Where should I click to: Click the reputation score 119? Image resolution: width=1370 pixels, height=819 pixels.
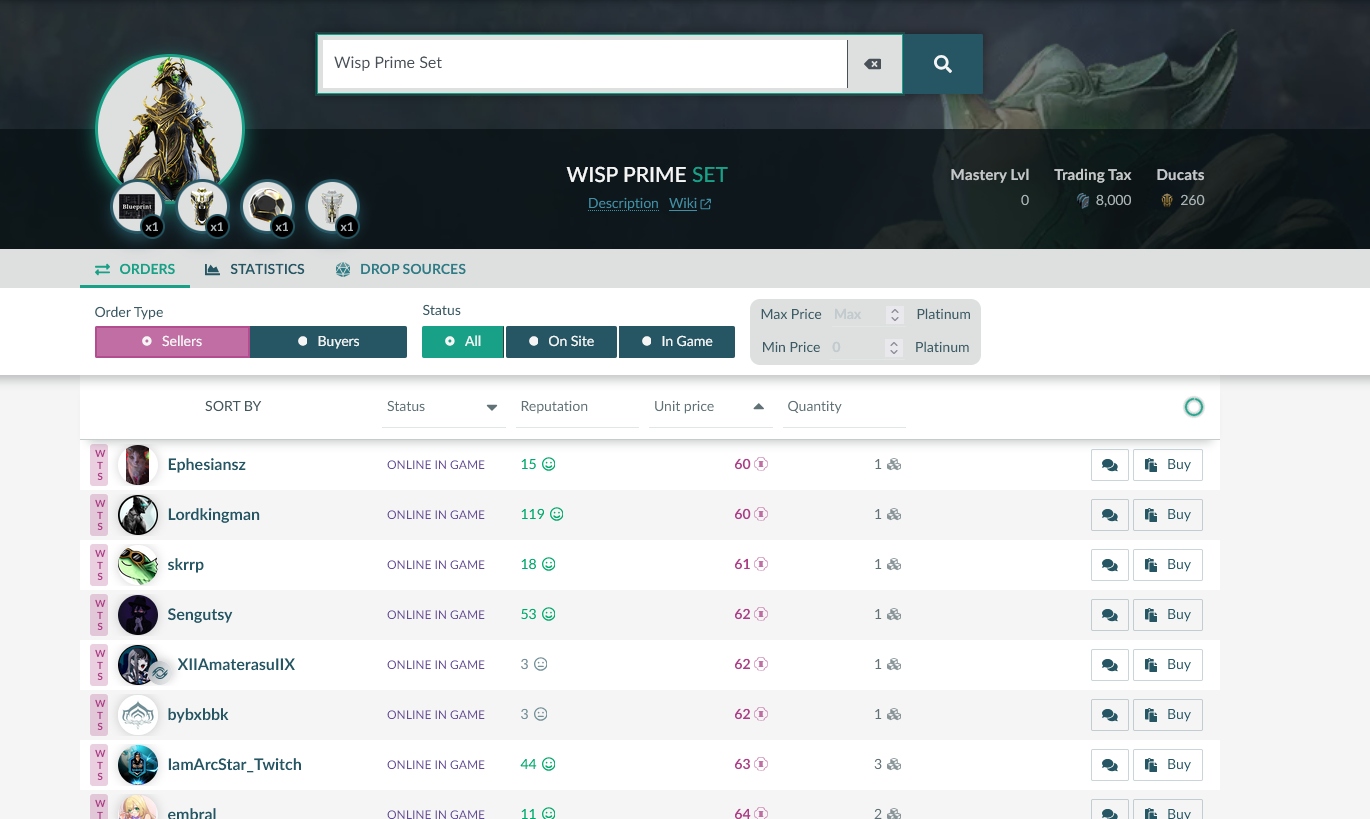point(532,515)
